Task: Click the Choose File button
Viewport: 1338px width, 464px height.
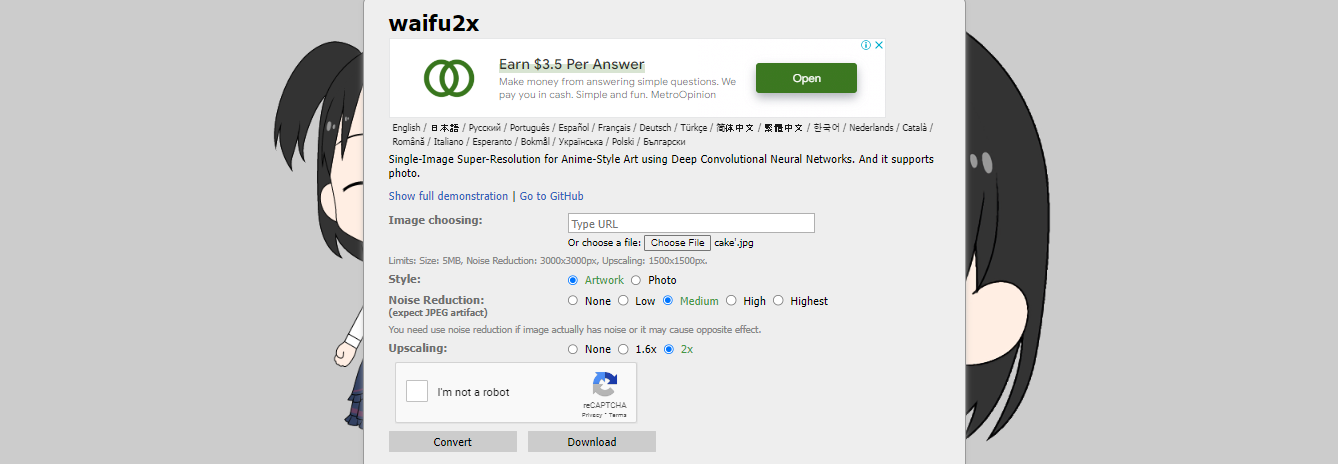Action: [677, 243]
